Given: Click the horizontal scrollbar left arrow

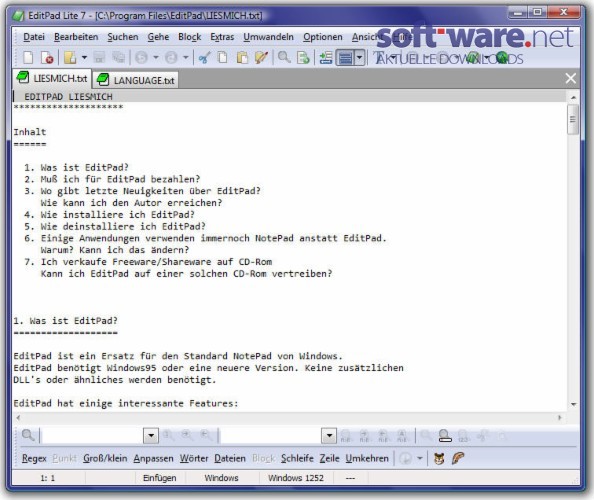Looking at the screenshot, I should click(x=18, y=417).
